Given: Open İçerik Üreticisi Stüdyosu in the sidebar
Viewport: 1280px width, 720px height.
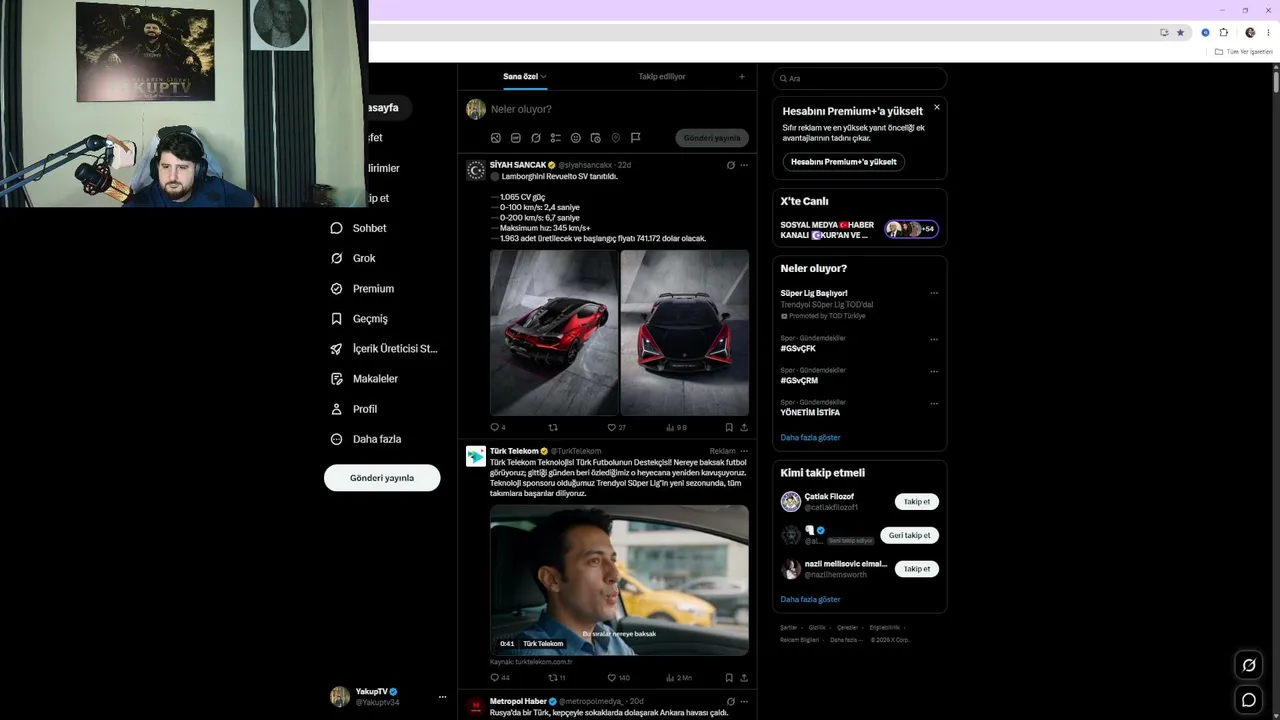Looking at the screenshot, I should (x=384, y=349).
